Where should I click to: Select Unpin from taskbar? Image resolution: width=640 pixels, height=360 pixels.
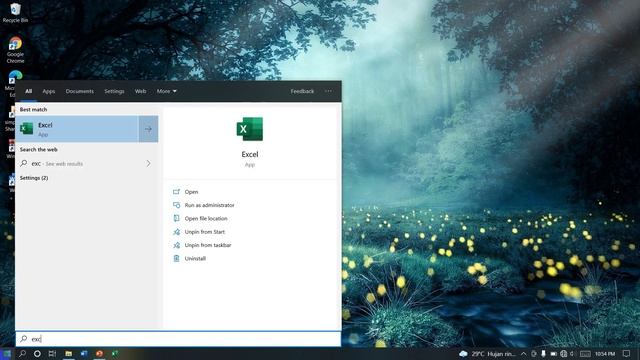pyautogui.click(x=208, y=245)
